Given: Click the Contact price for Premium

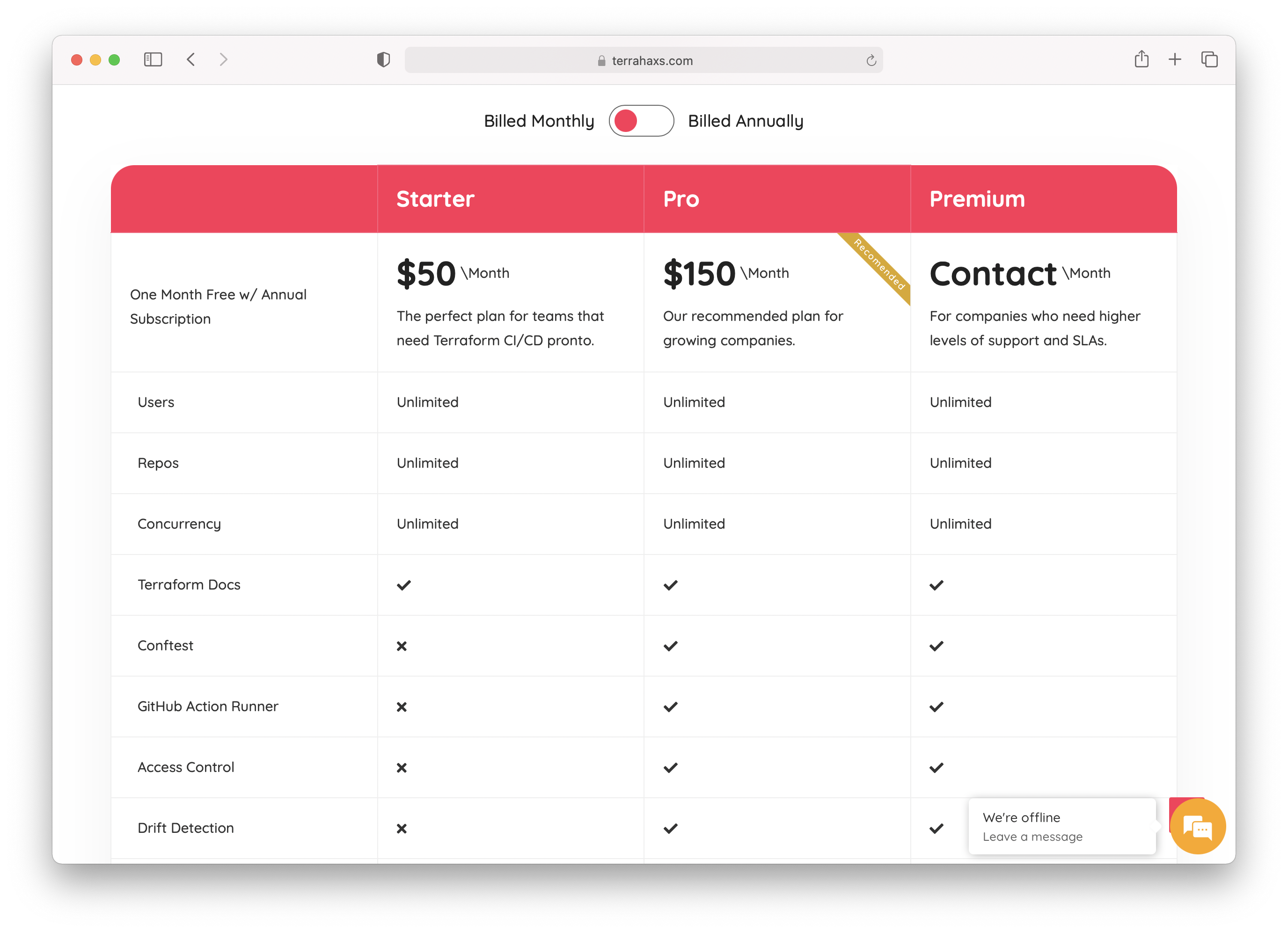Looking at the screenshot, I should pos(993,274).
